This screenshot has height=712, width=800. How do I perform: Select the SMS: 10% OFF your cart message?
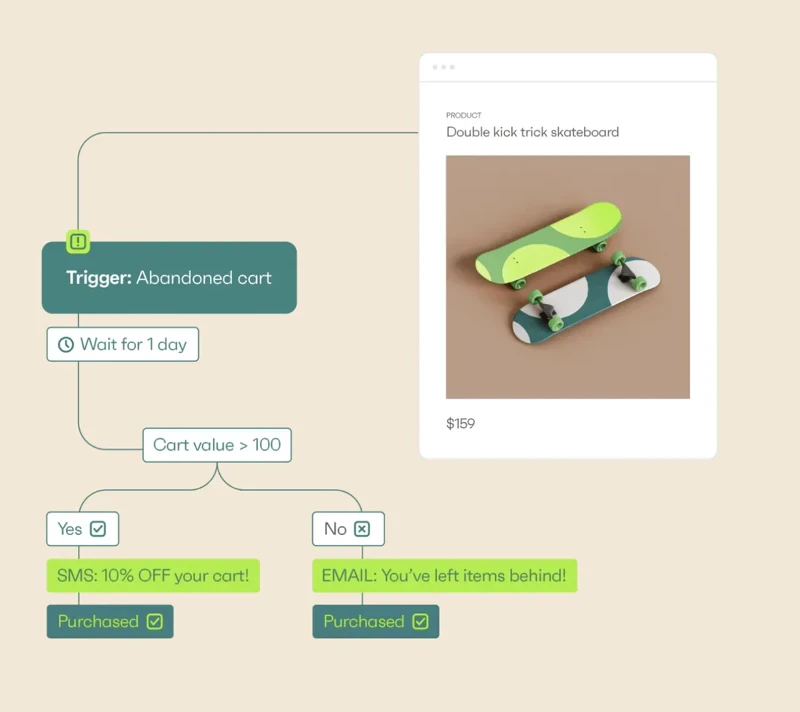pos(152,575)
